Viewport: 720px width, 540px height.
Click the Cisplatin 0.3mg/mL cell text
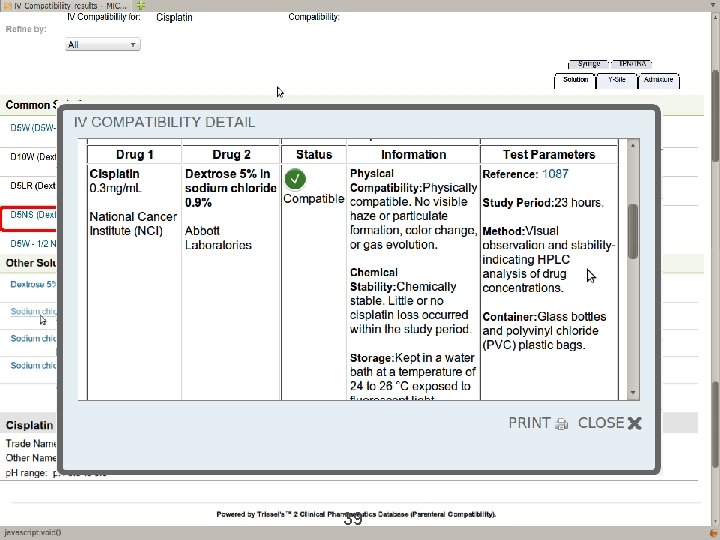115,181
